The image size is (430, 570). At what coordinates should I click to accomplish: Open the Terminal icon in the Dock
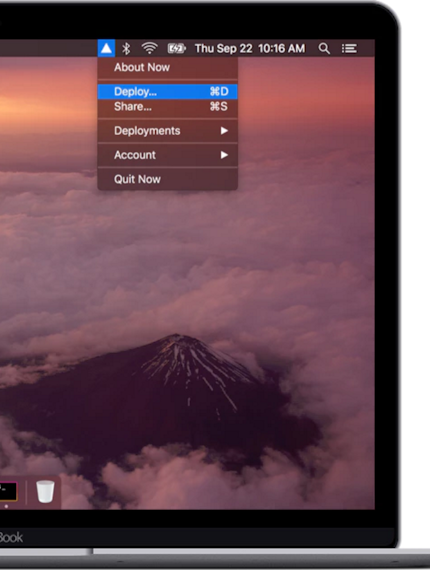pyautogui.click(x=8, y=491)
